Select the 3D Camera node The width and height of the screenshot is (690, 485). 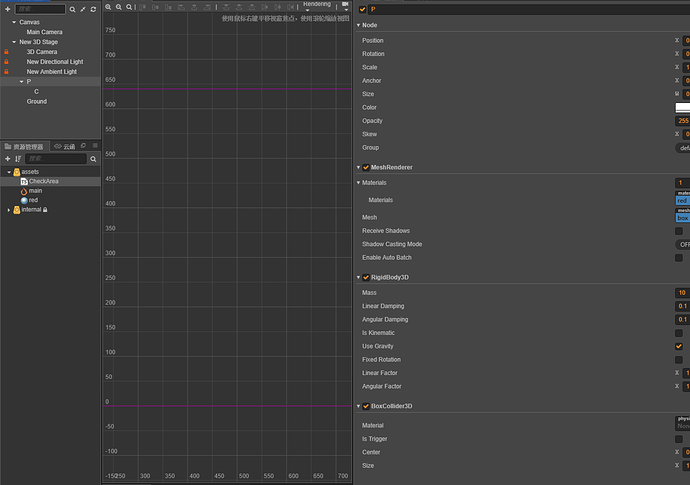point(42,52)
